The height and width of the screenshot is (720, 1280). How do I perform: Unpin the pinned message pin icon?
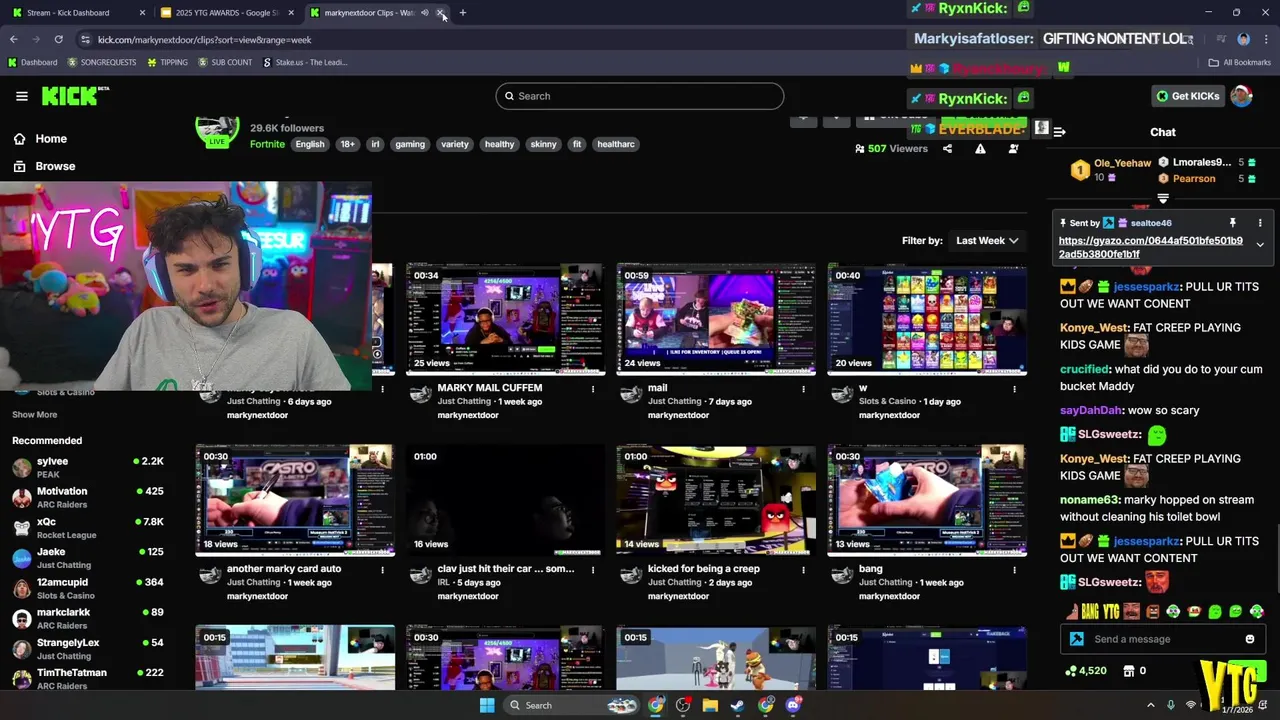click(1233, 223)
